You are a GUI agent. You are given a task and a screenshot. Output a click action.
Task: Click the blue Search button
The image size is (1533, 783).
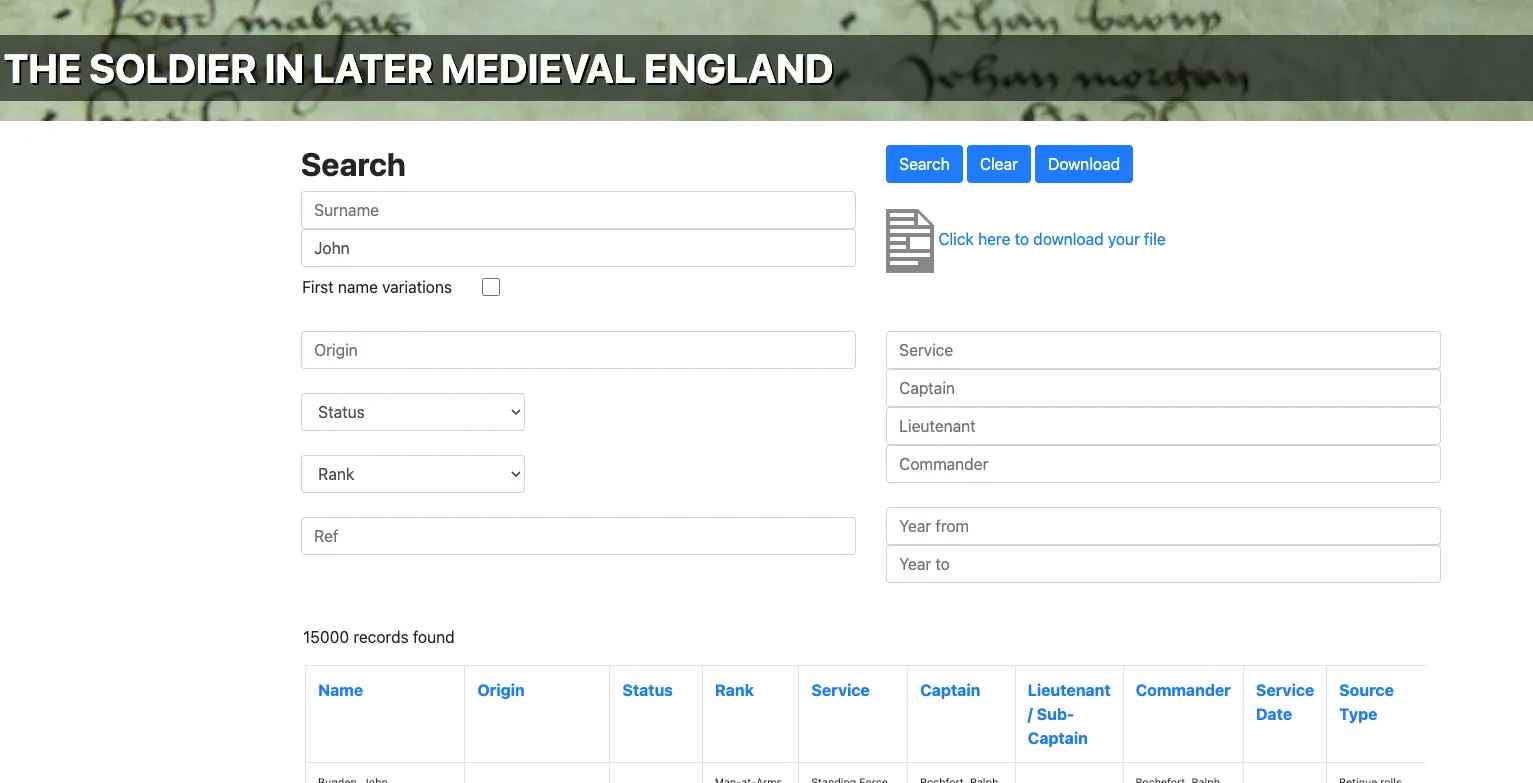click(x=924, y=164)
